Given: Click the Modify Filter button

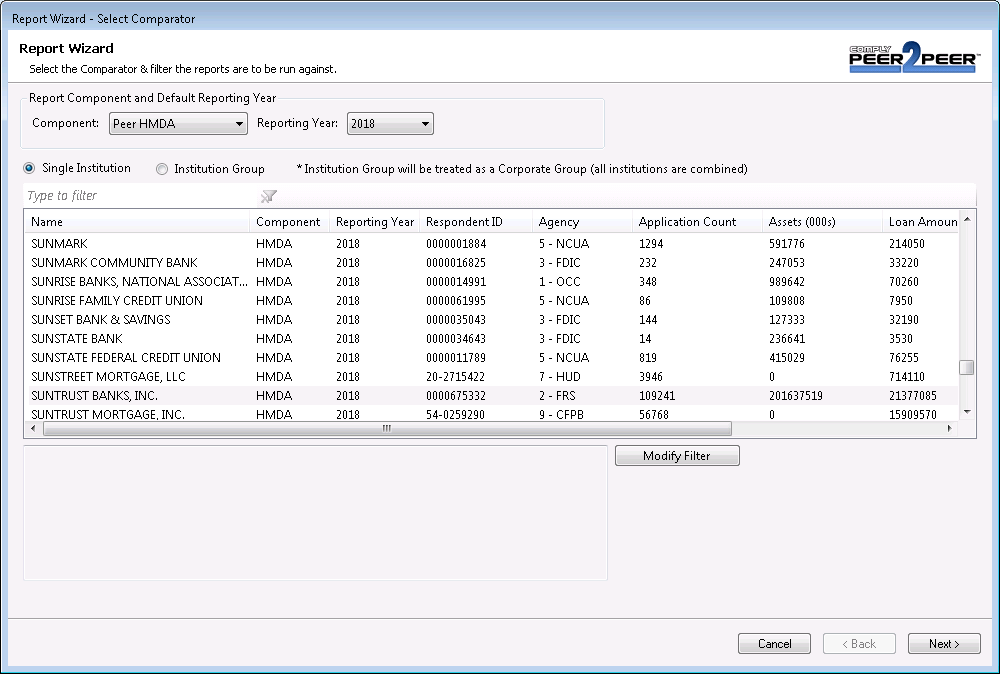Looking at the screenshot, I should 677,456.
